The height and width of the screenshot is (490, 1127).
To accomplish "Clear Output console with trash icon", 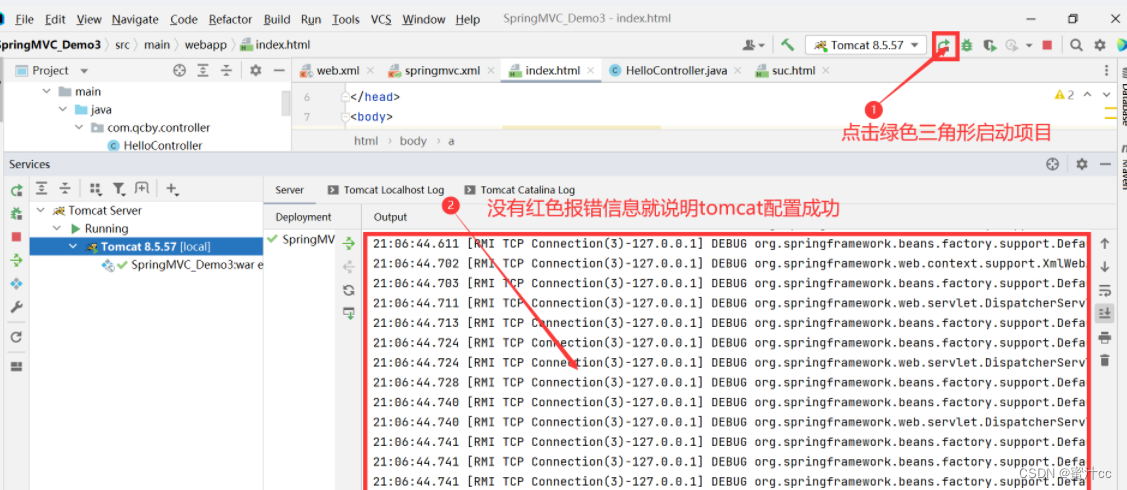I will [1105, 360].
